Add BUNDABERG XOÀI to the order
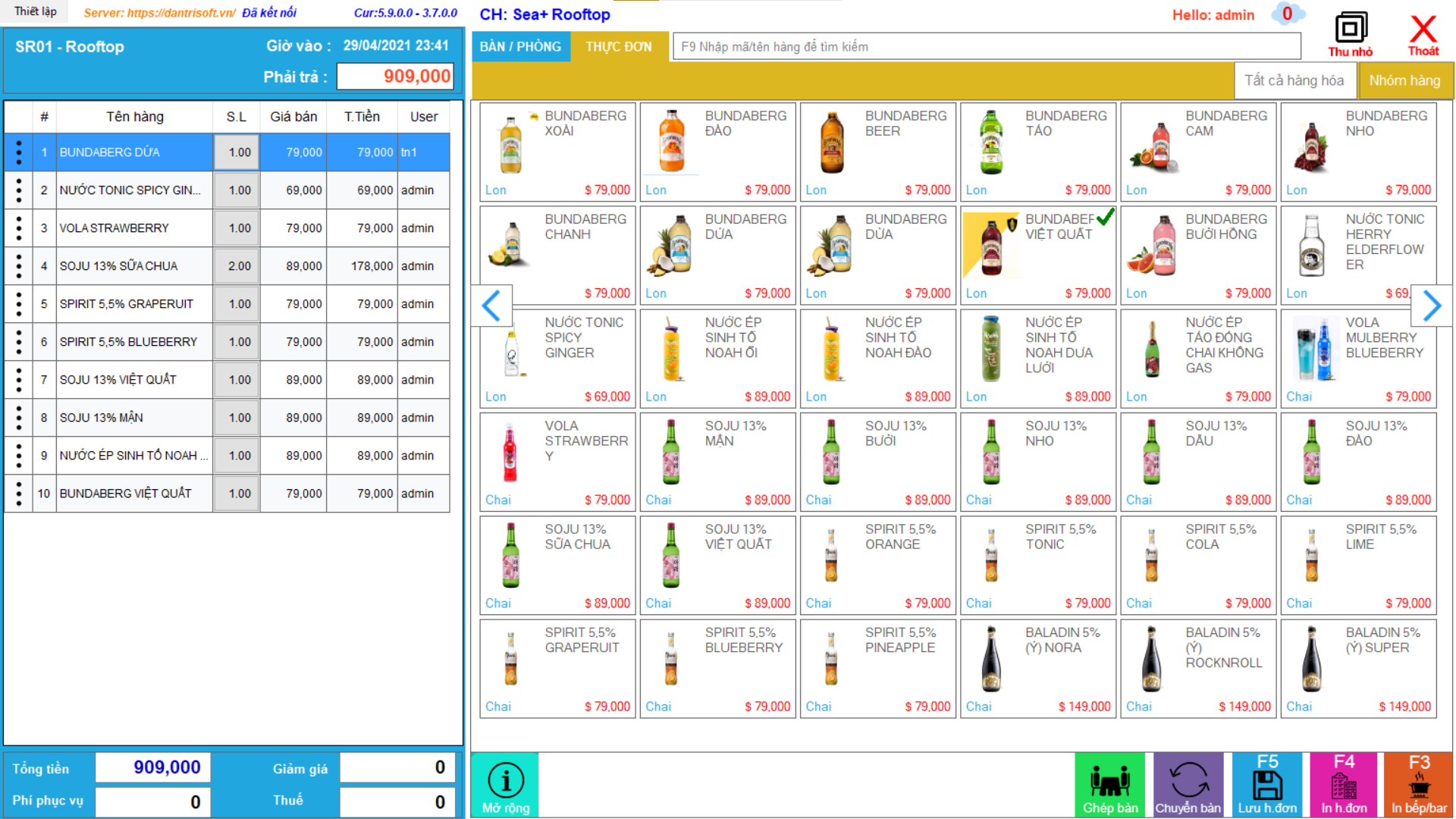 [x=557, y=152]
